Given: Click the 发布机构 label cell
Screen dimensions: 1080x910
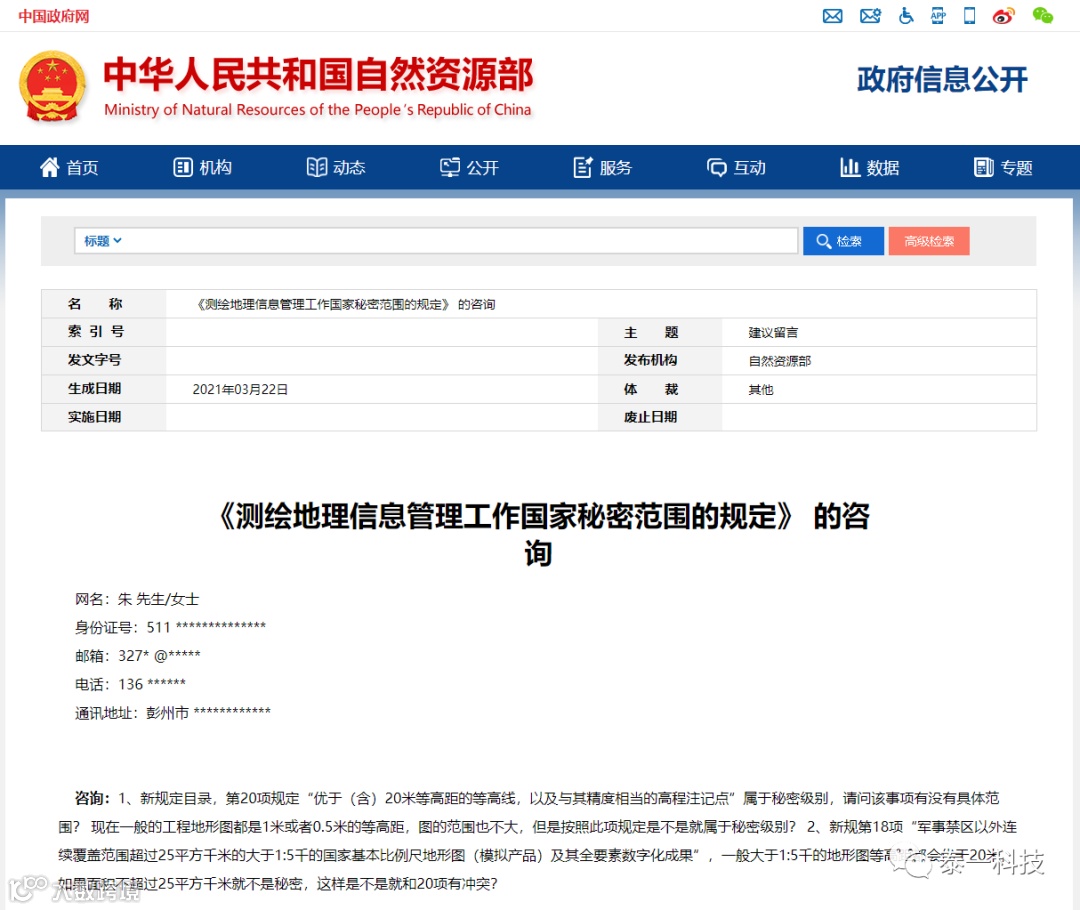Looking at the screenshot, I should 659,360.
